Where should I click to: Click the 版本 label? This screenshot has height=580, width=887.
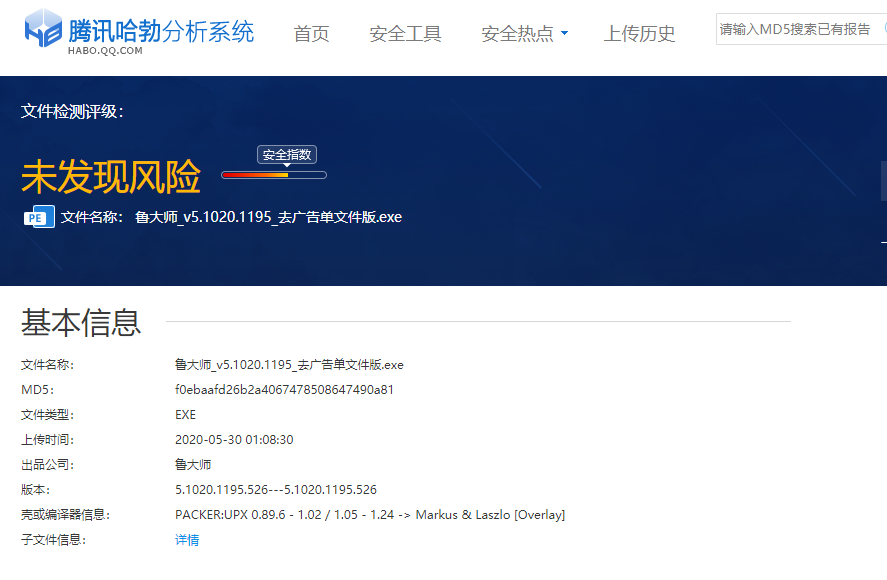[36, 489]
